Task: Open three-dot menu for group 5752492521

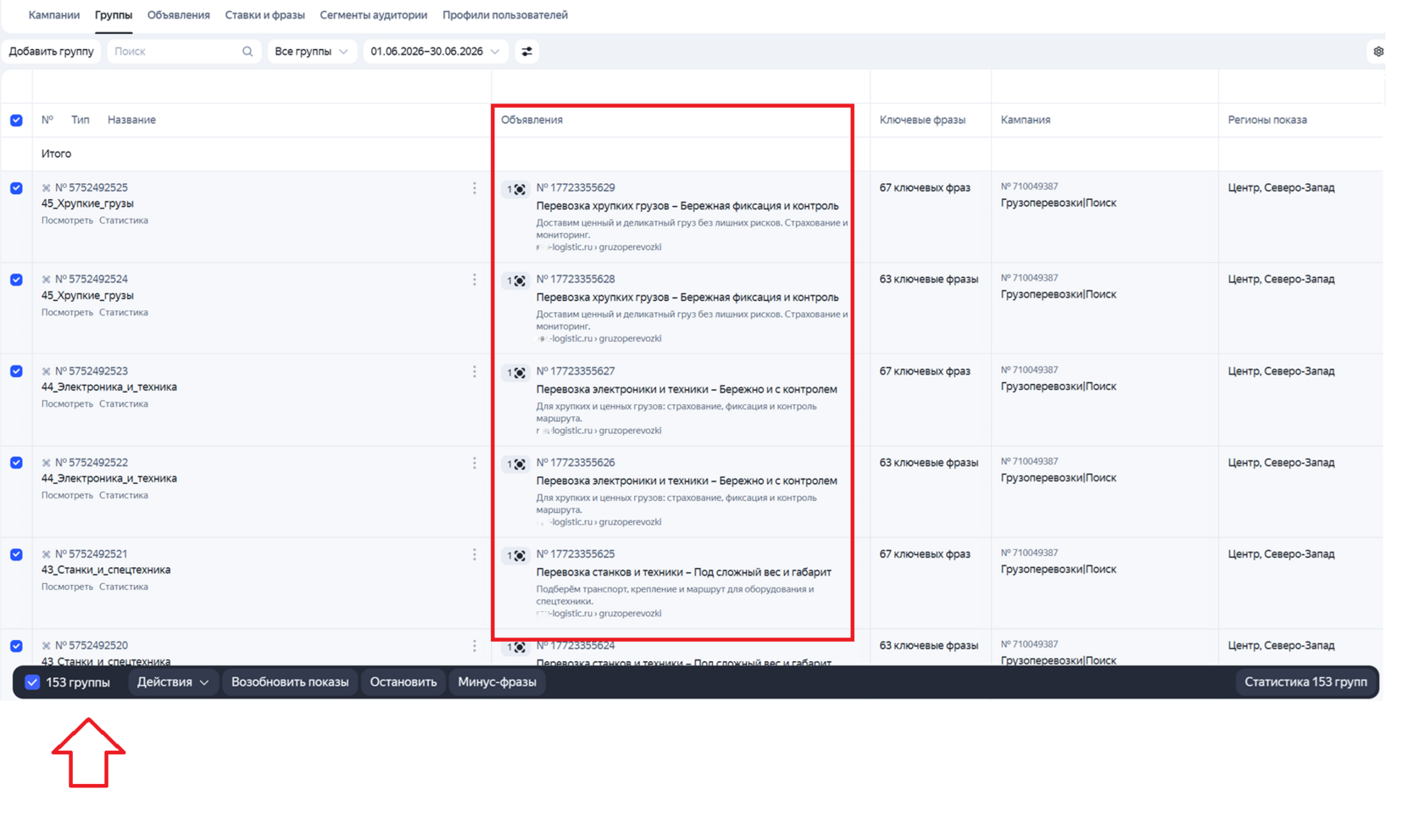Action: point(475,554)
